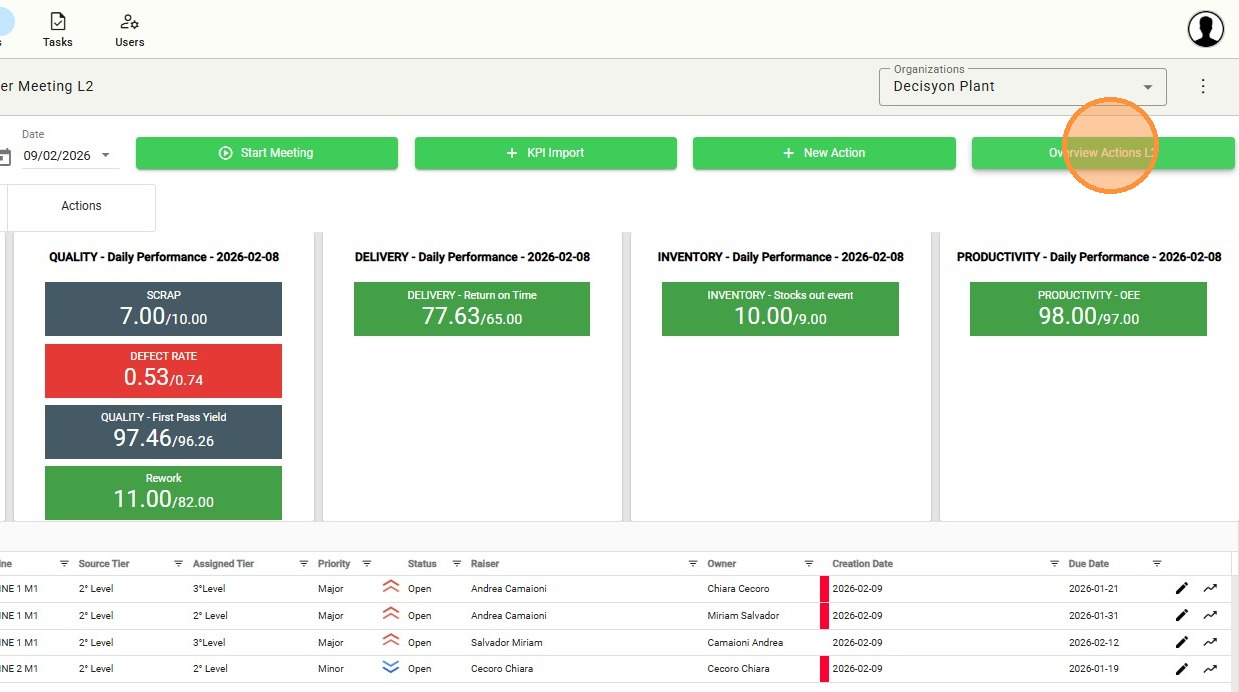
Task: Open the Users management icon
Action: (x=129, y=22)
